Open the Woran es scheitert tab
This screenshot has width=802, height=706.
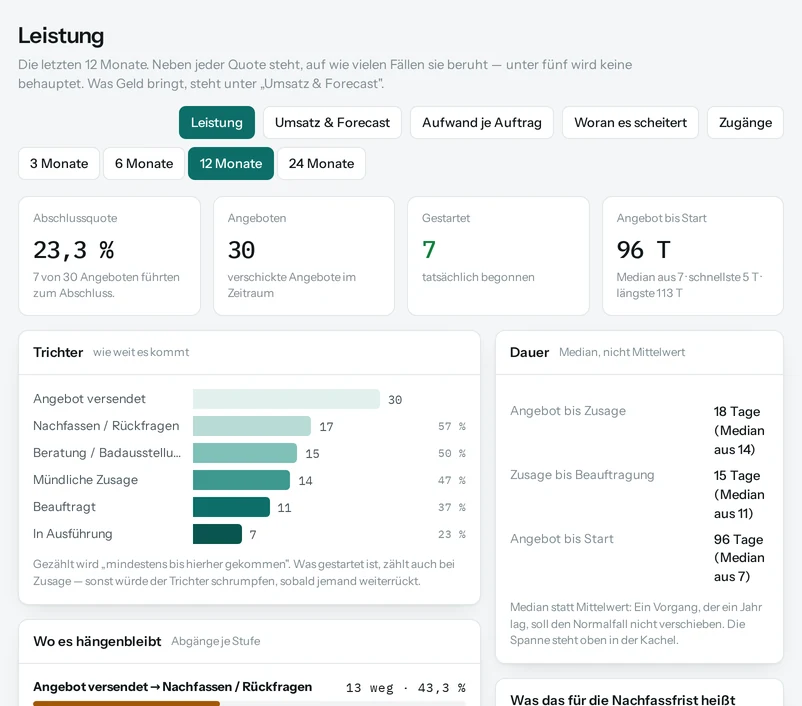pos(630,123)
